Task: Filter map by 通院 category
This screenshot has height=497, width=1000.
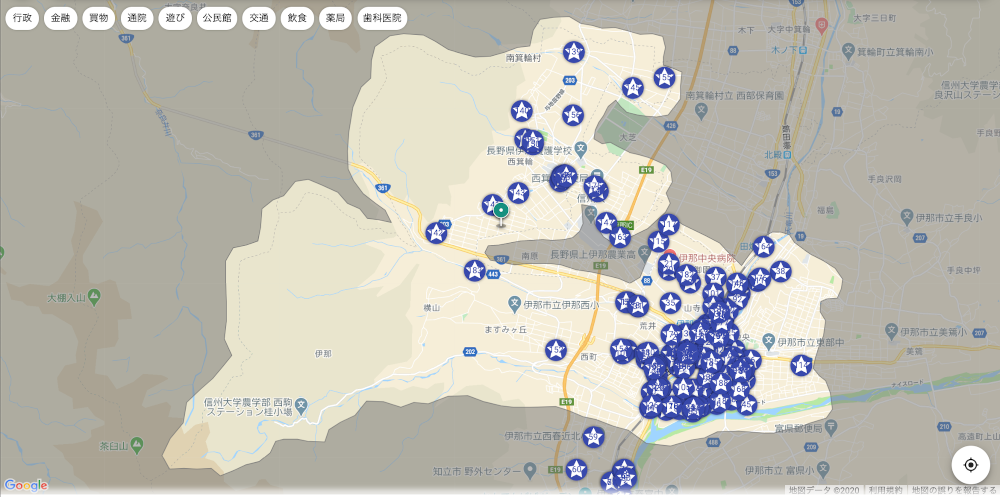Action: click(136, 18)
